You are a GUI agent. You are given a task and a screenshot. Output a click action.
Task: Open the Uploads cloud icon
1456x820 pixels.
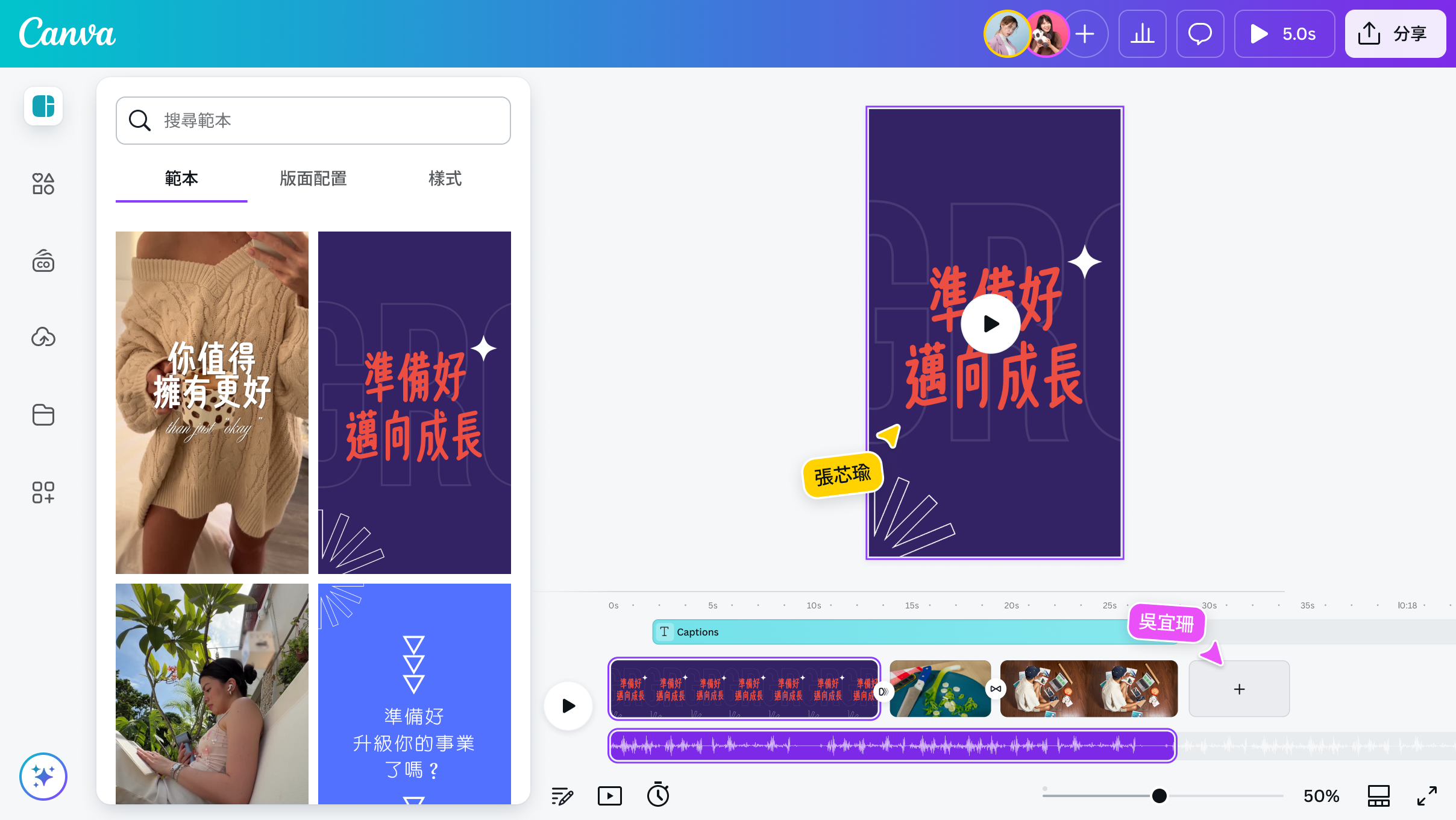[43, 337]
